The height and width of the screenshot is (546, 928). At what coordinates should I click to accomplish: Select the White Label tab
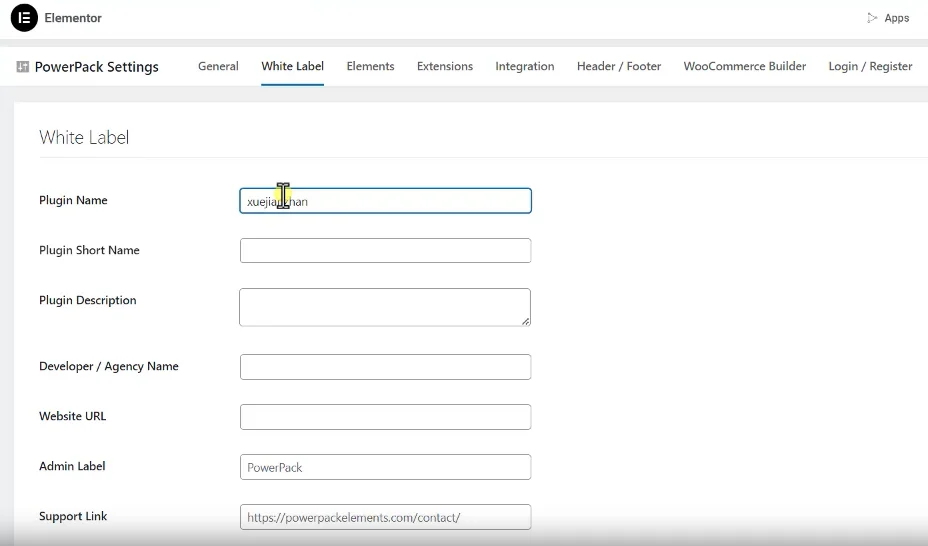(292, 66)
